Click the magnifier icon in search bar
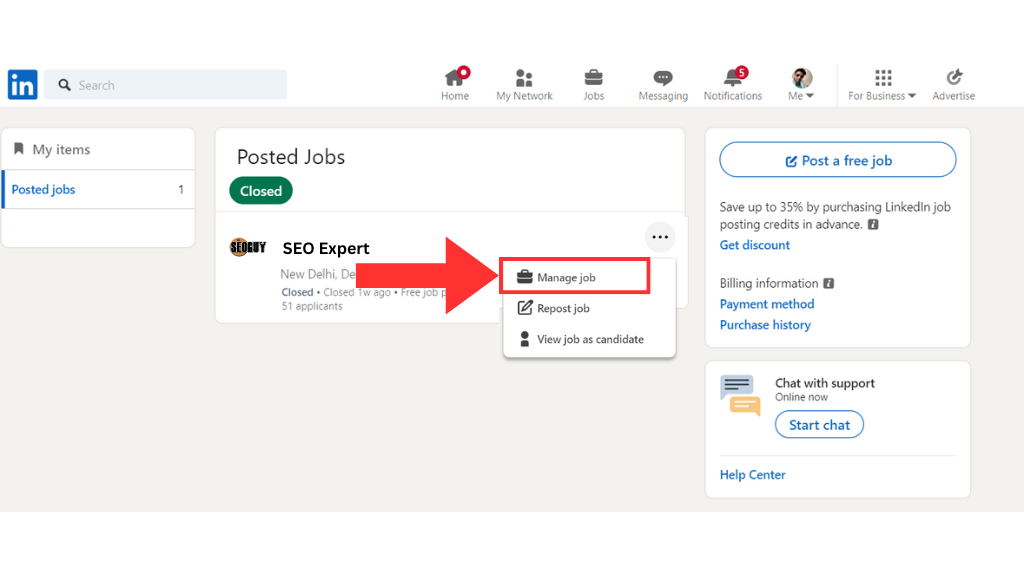 (64, 85)
